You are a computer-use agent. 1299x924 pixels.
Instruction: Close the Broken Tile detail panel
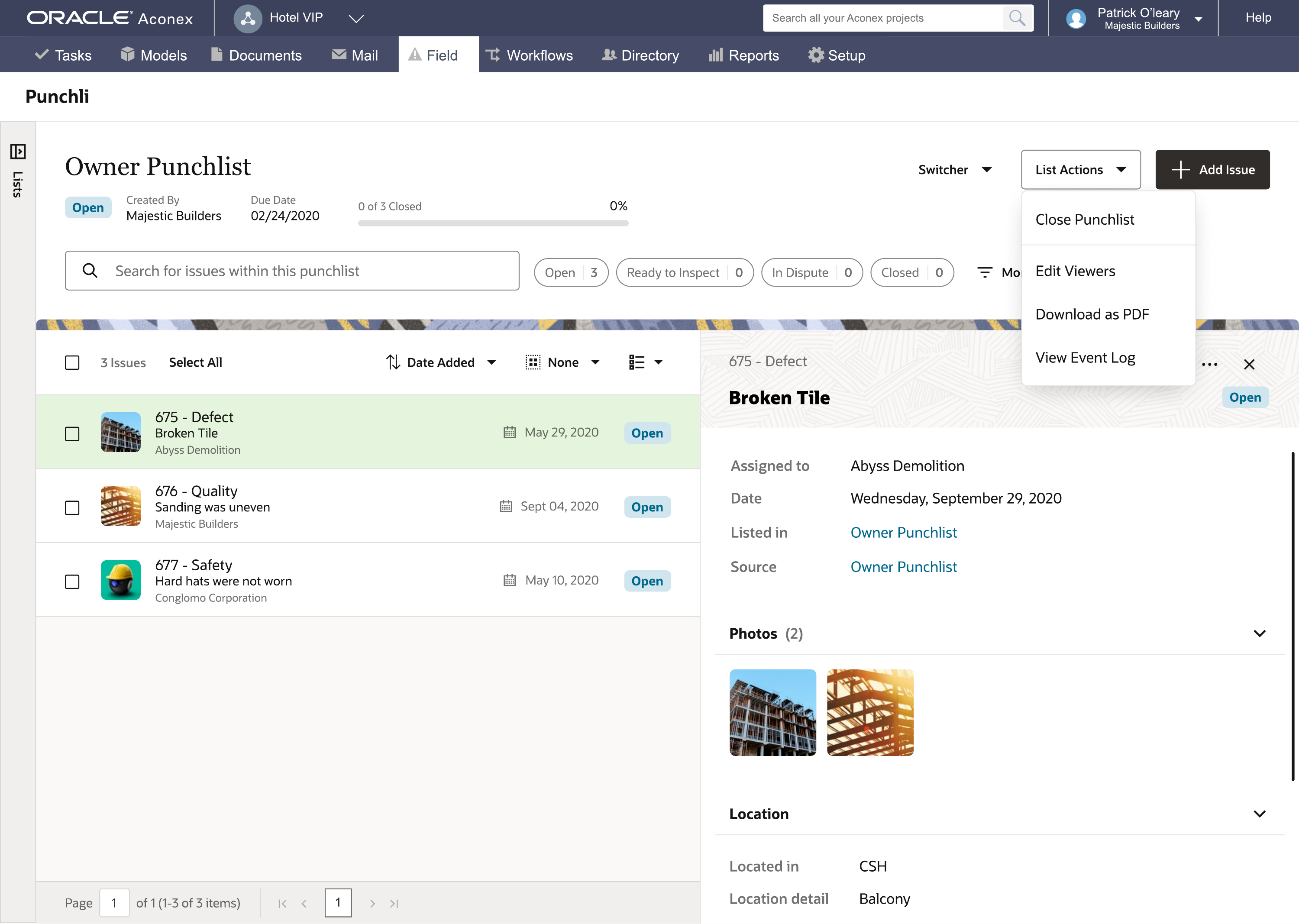1249,365
